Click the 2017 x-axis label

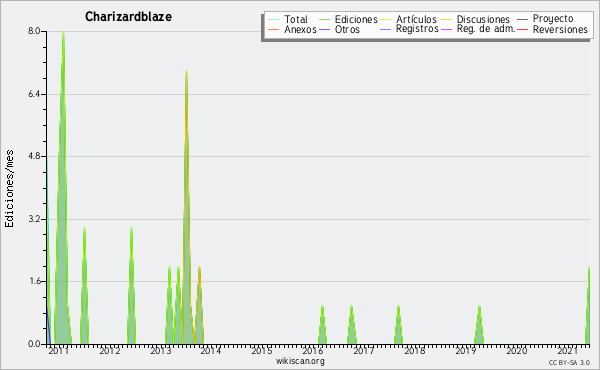point(364,351)
